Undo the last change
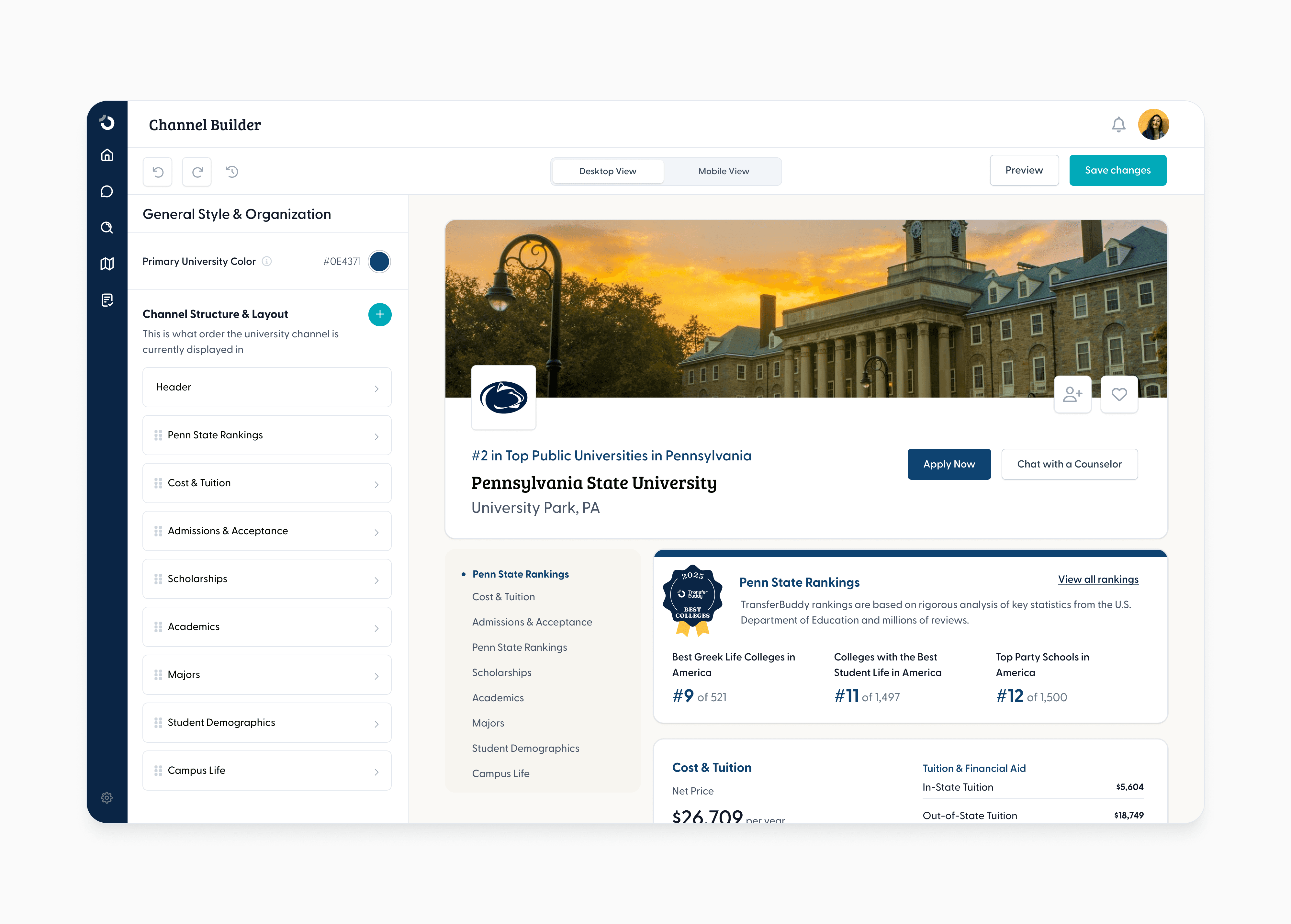This screenshot has width=1291, height=924. coord(158,172)
